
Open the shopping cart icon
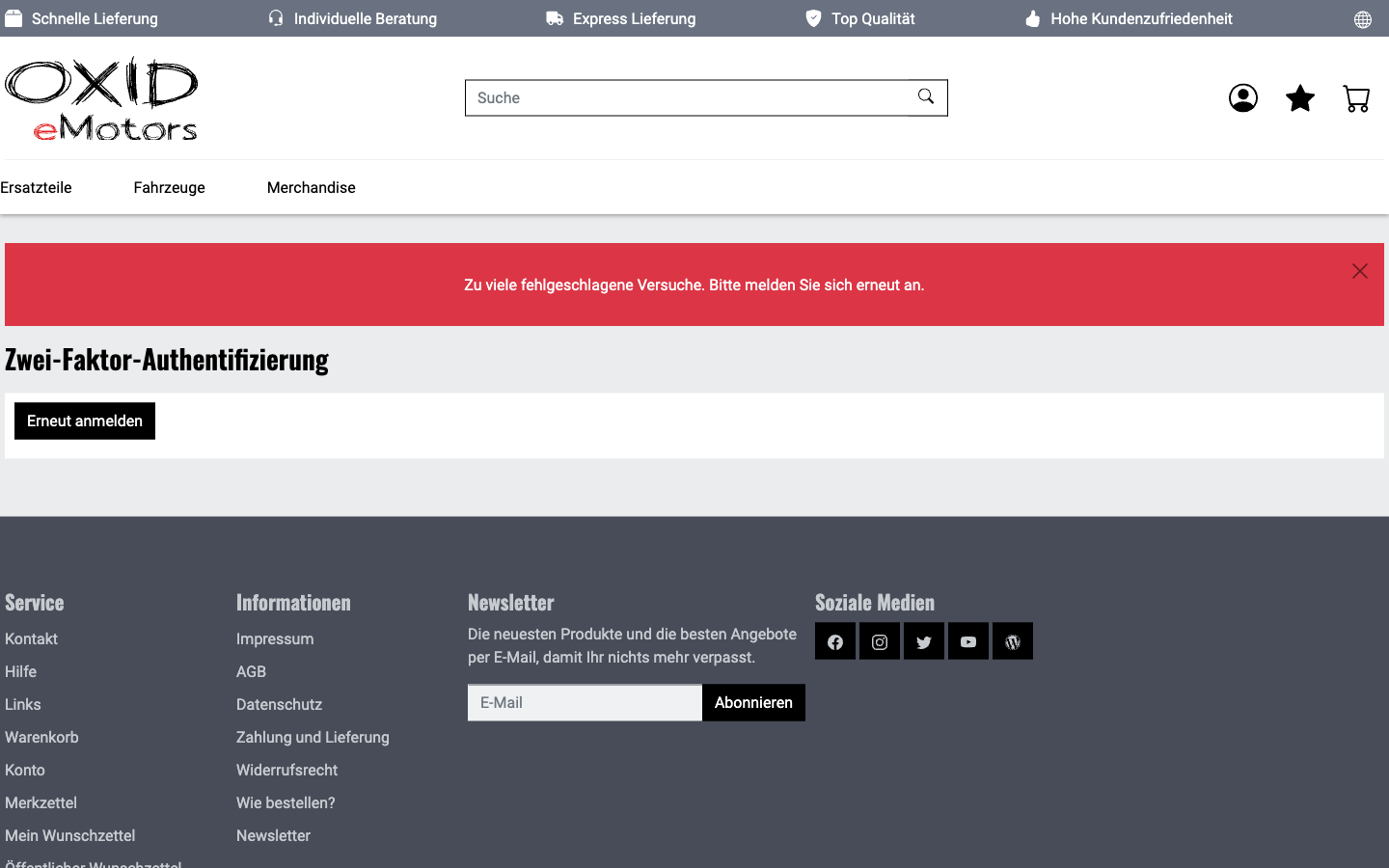coord(1356,98)
